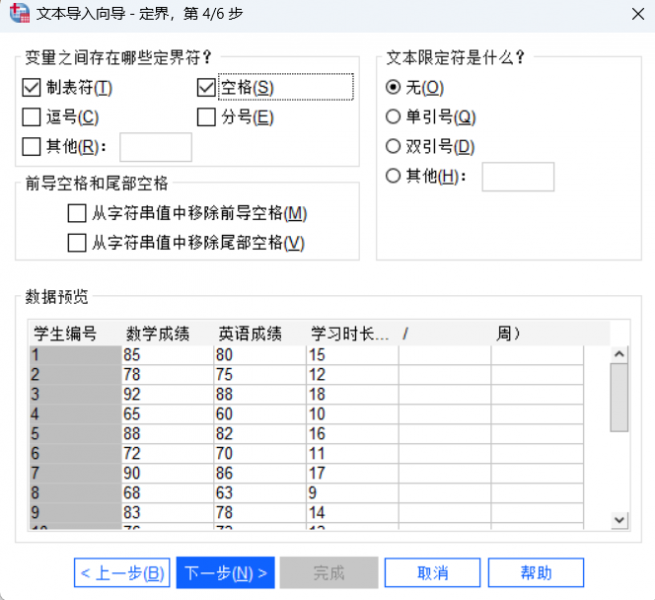The image size is (655, 600).
Task: Close the text import wizard dialog
Action: tap(637, 14)
